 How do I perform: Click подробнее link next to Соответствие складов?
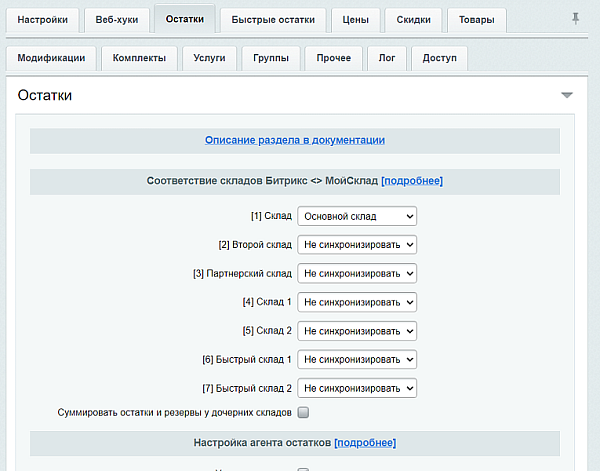tap(411, 181)
